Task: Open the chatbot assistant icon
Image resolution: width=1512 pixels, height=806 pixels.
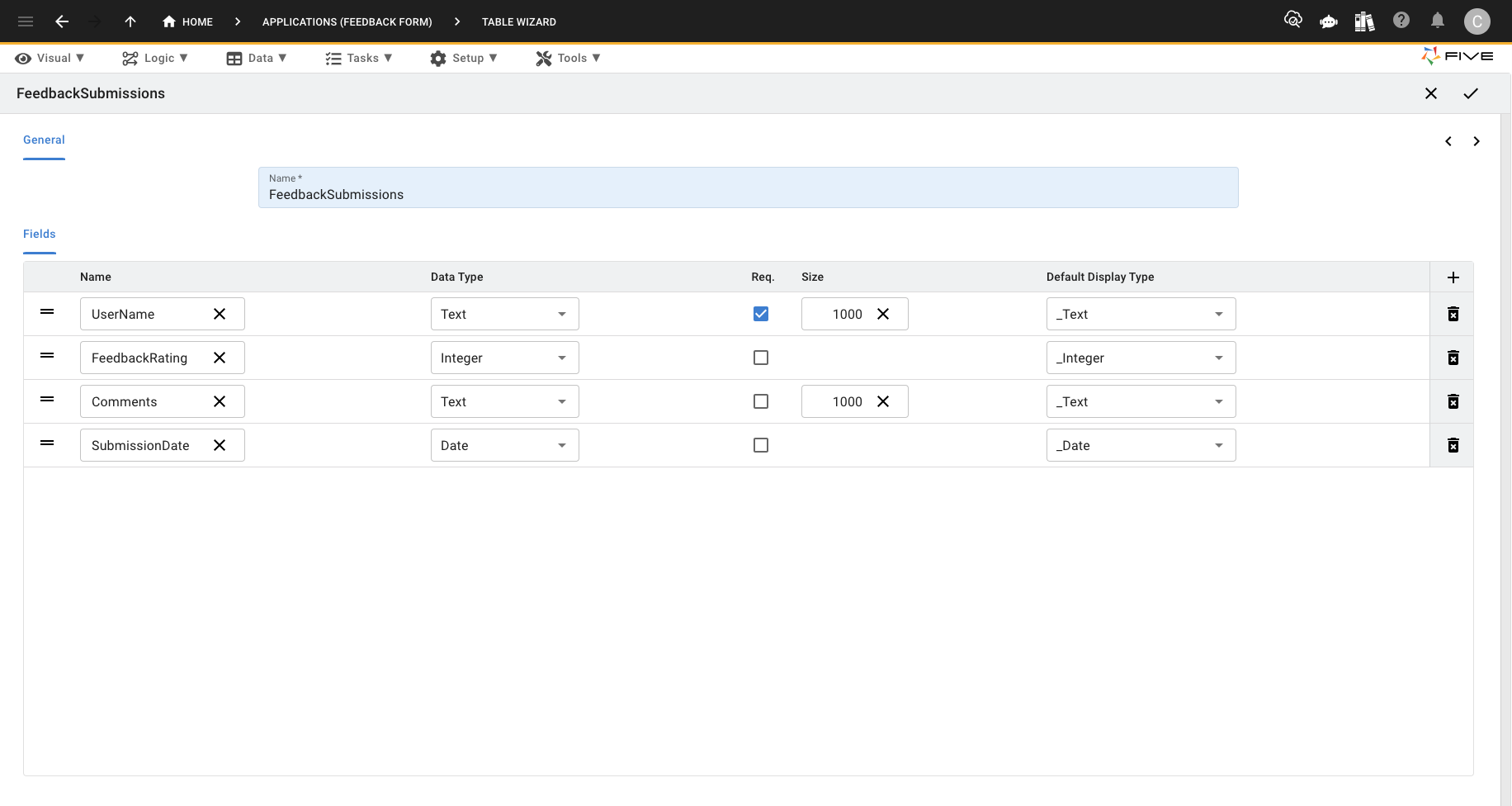Action: [x=1329, y=21]
